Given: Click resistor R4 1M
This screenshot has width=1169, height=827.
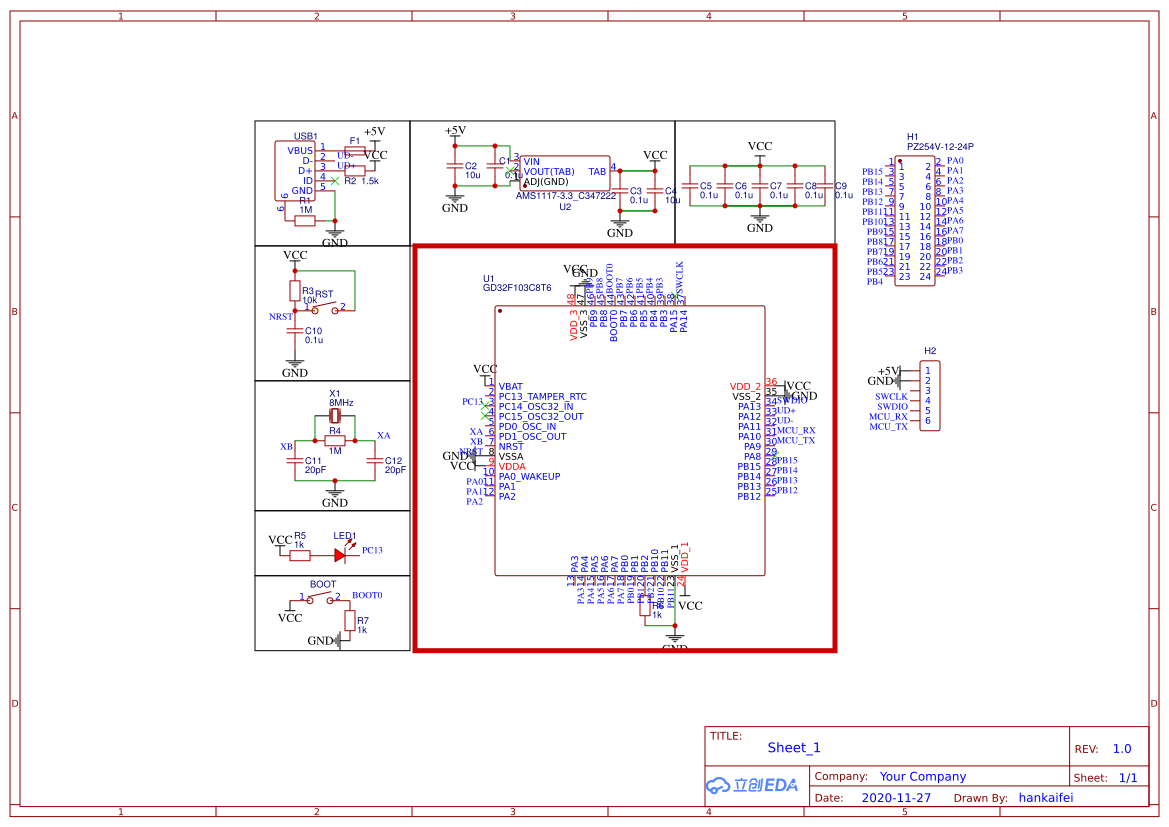Looking at the screenshot, I should (x=335, y=441).
